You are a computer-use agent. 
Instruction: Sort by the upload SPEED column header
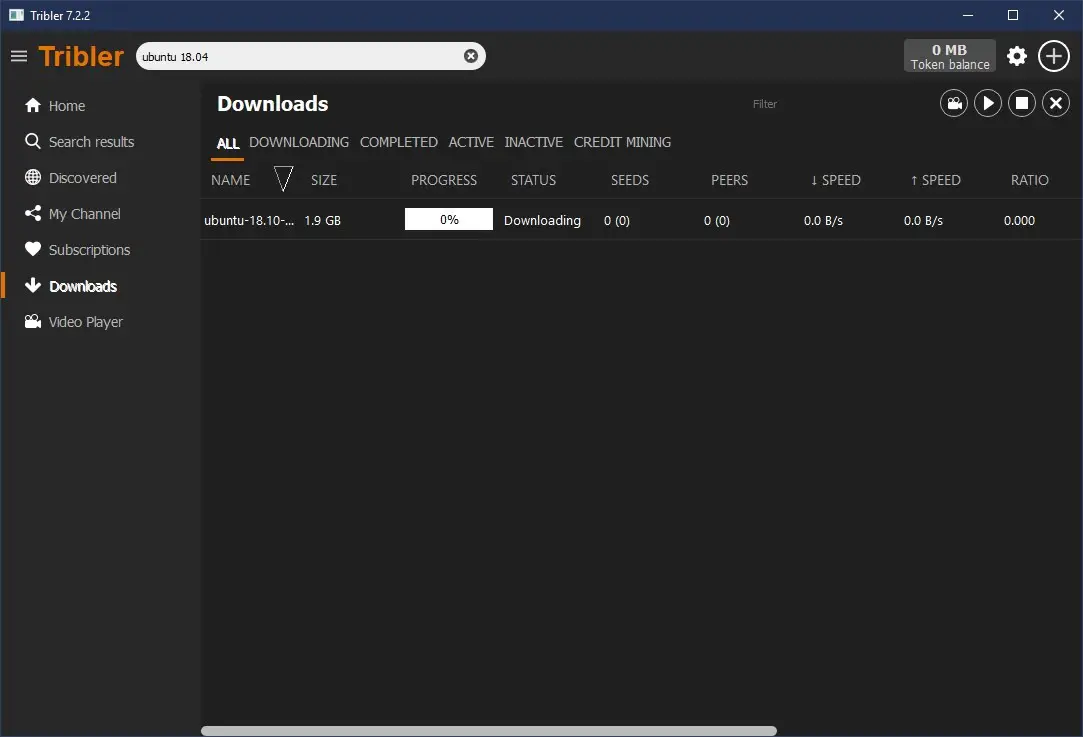935,180
